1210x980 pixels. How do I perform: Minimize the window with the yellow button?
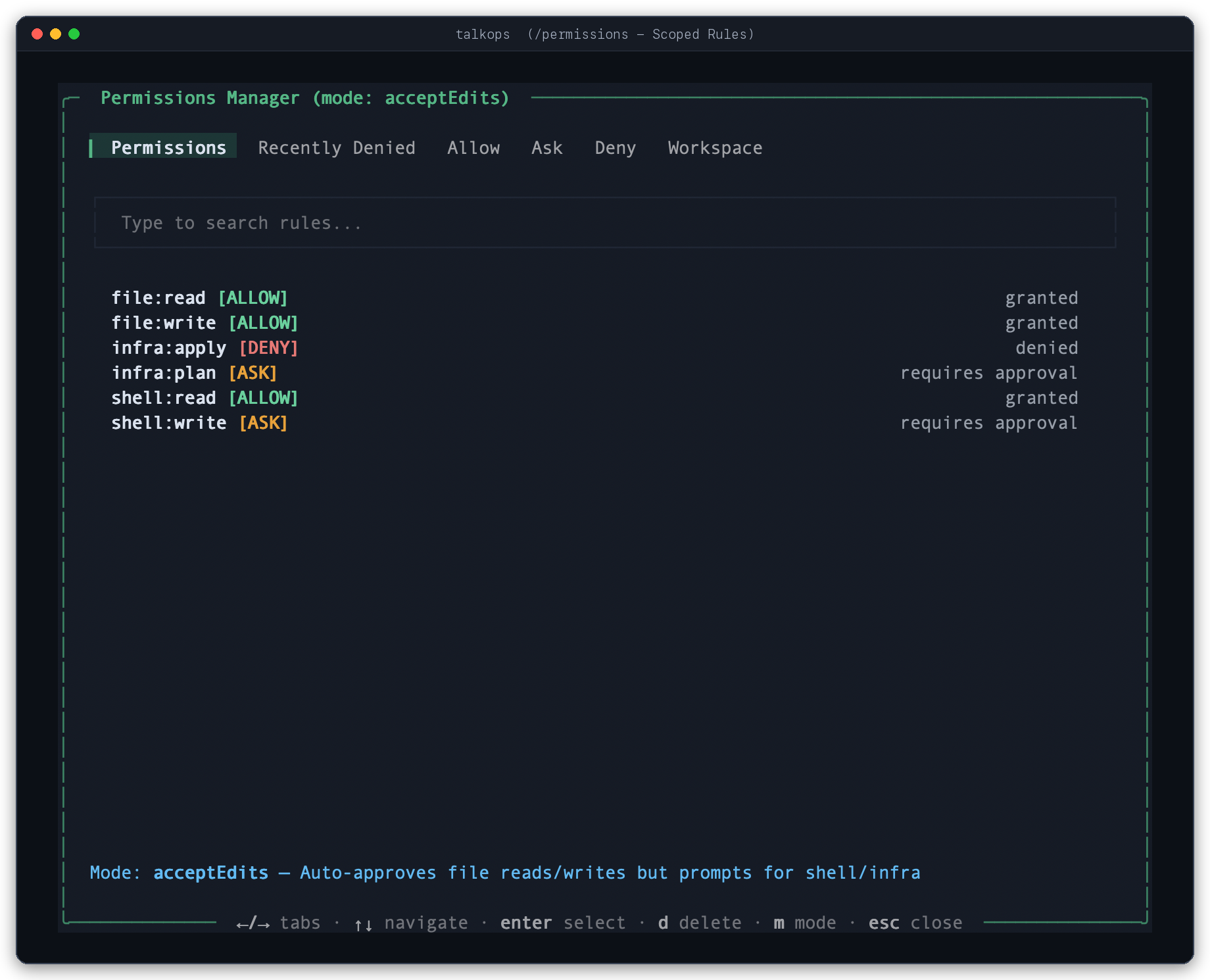coord(56,34)
